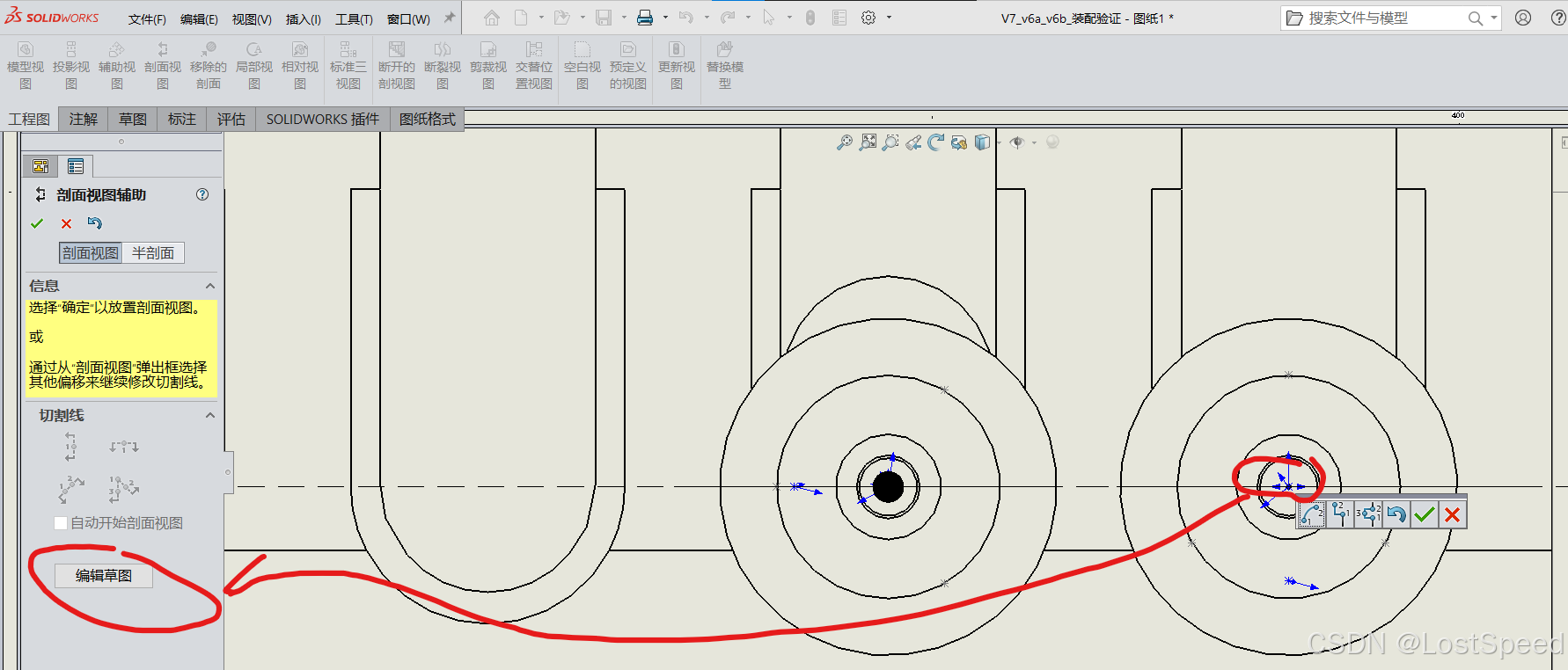Open the Hide/Show Items dropdown arrow
Screen dimensions: 1568x670
1034,142
